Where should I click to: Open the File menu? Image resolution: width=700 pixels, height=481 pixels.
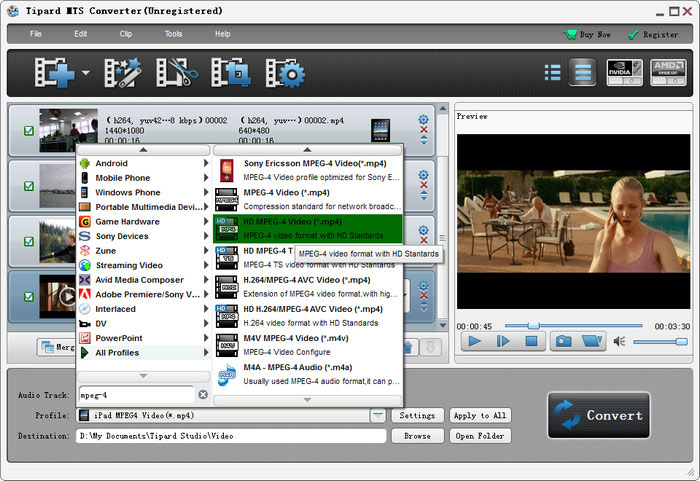[x=36, y=34]
